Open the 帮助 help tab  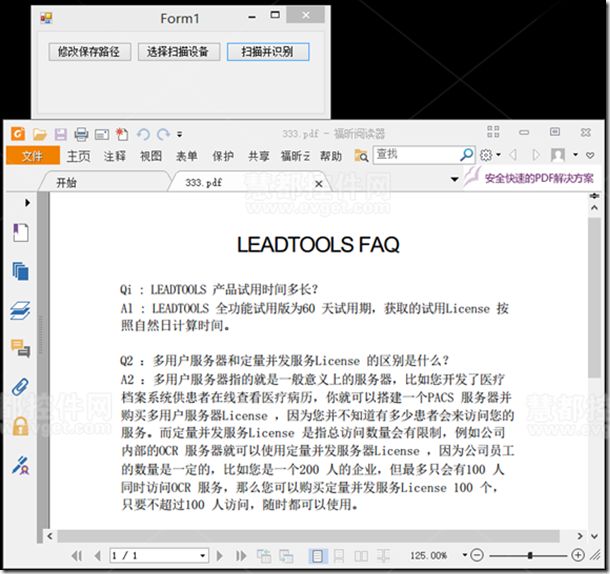tap(331, 156)
